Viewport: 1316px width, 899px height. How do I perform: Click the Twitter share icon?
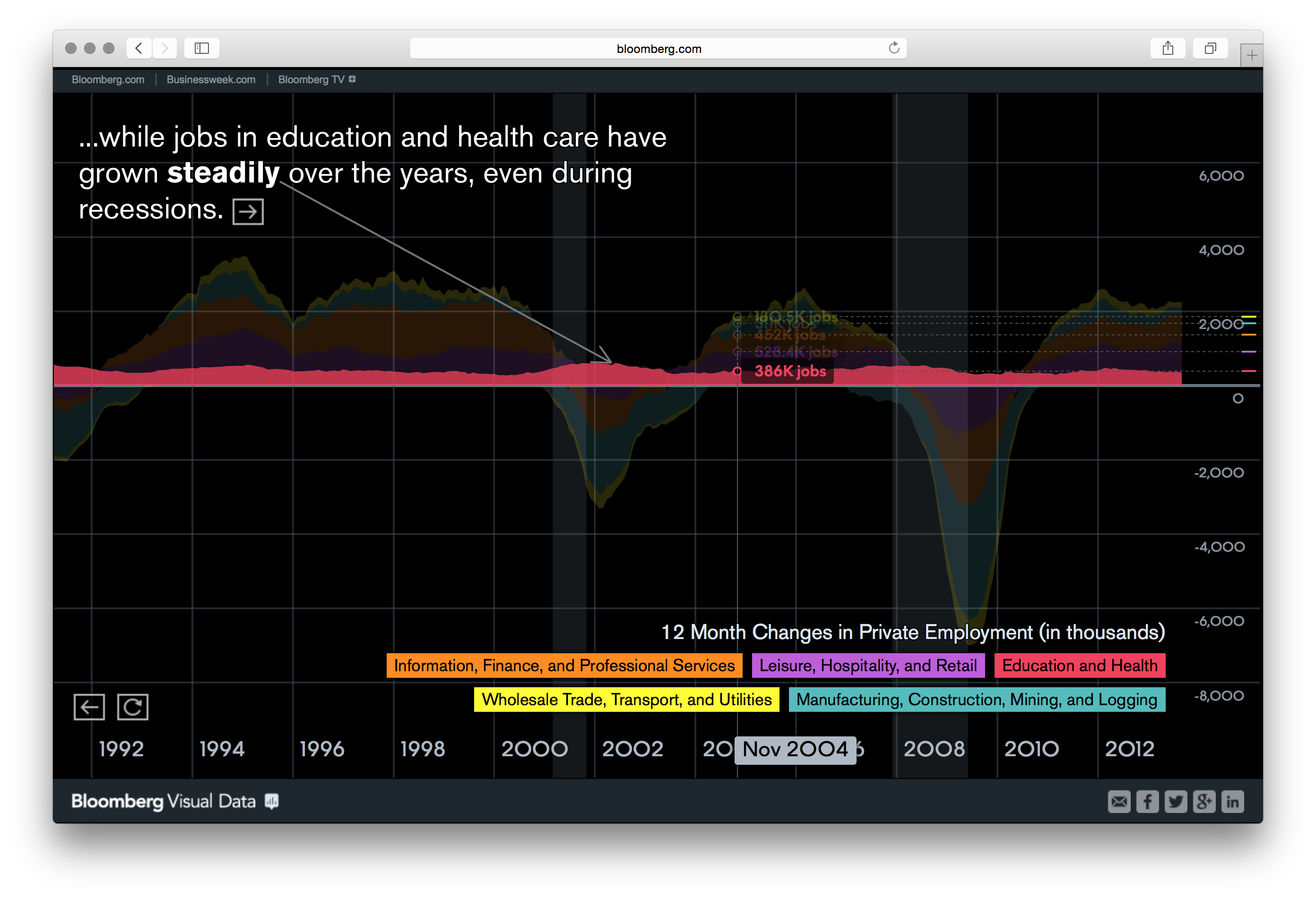pos(1176,801)
